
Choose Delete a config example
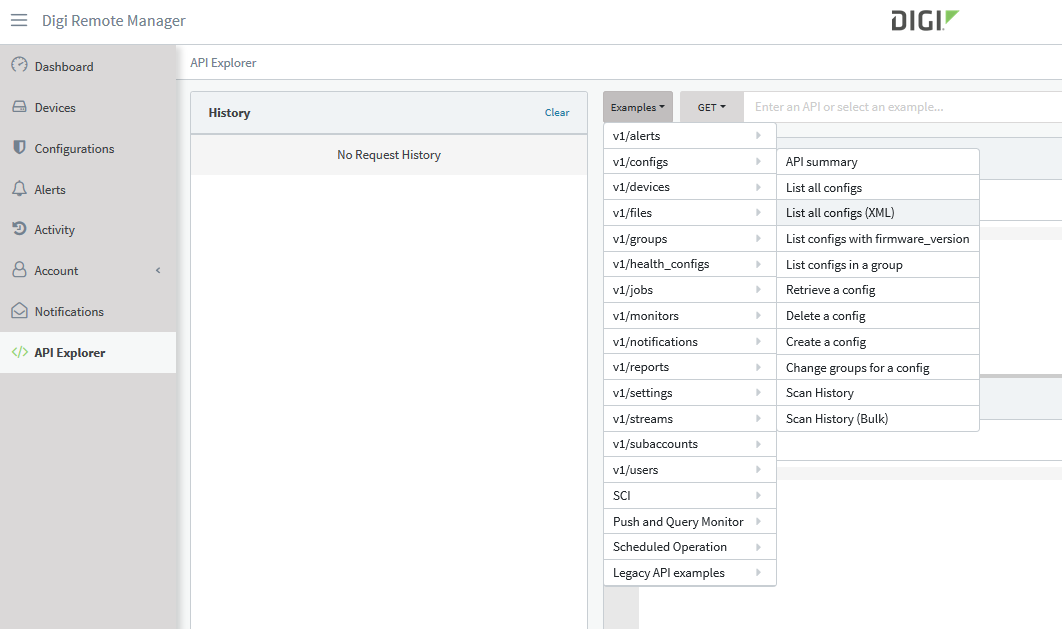878,316
